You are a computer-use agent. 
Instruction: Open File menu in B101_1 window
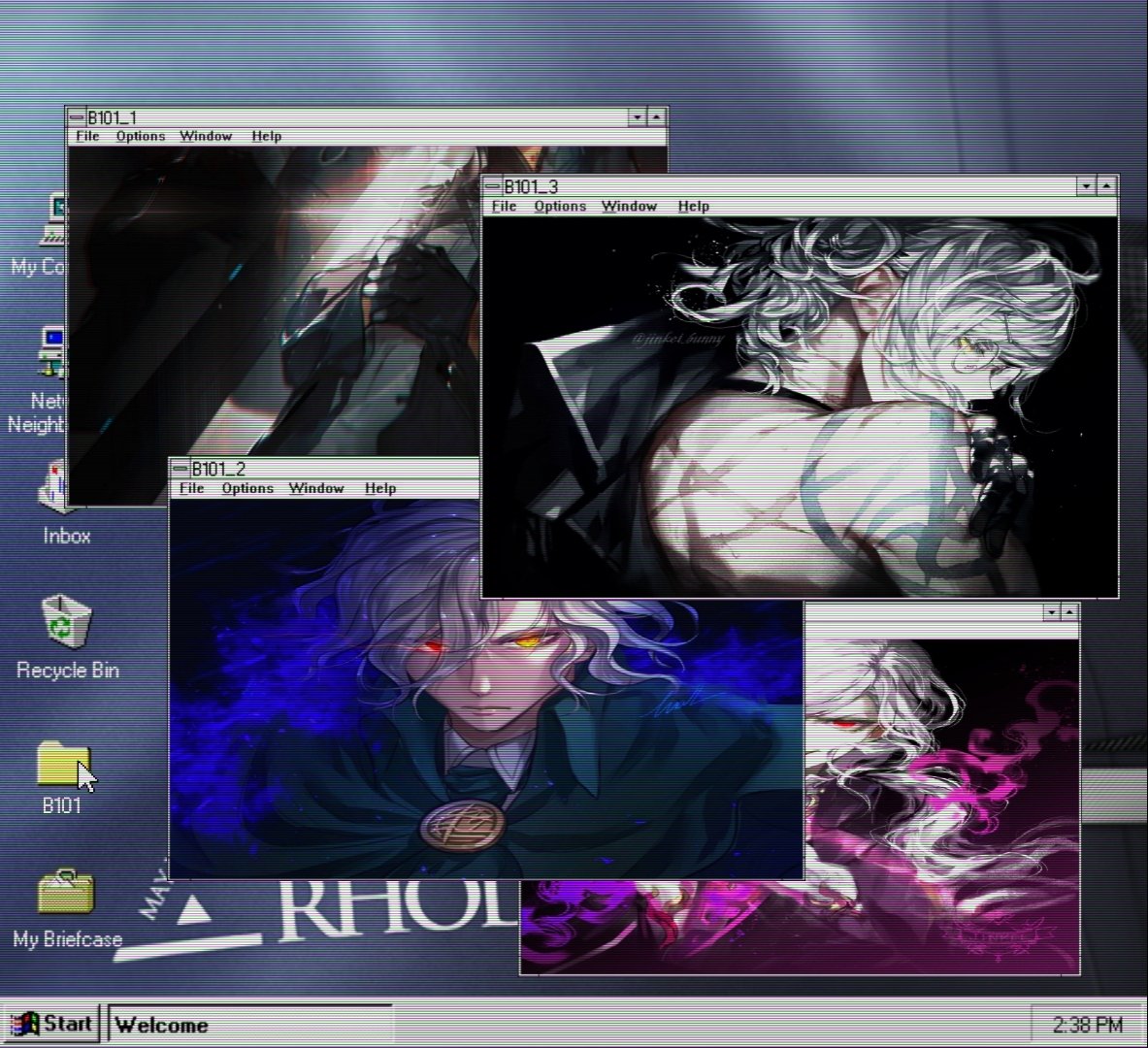87,136
